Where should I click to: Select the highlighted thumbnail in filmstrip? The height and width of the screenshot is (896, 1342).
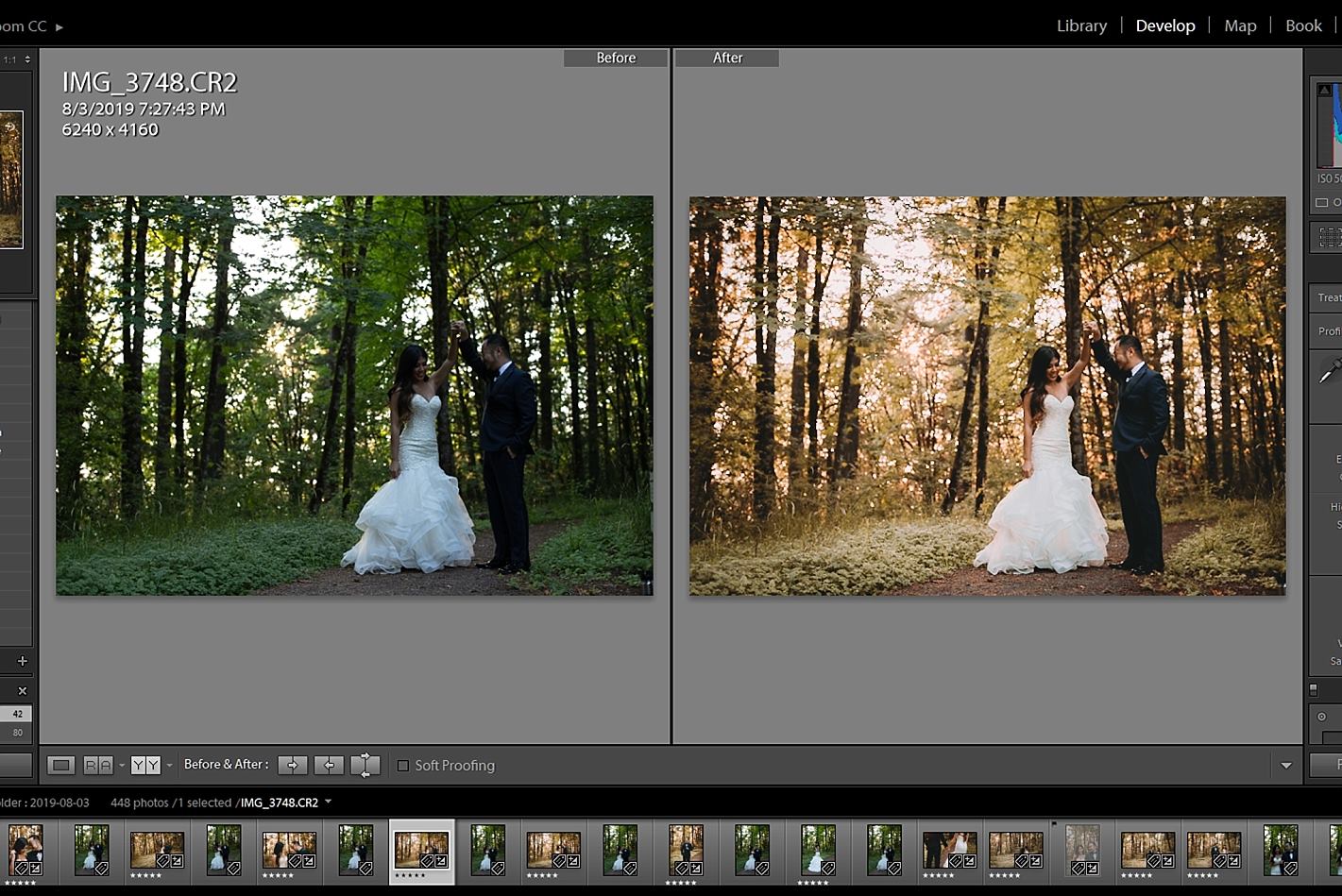421,850
